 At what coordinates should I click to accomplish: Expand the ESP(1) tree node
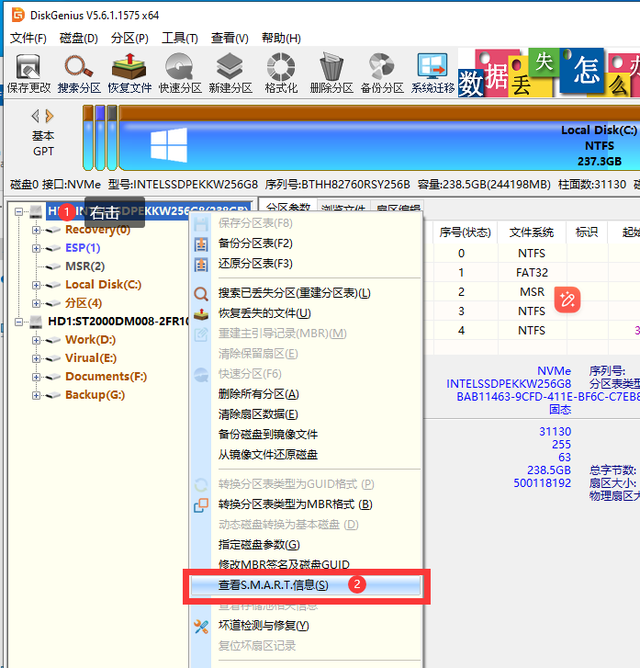pyautogui.click(x=36, y=248)
